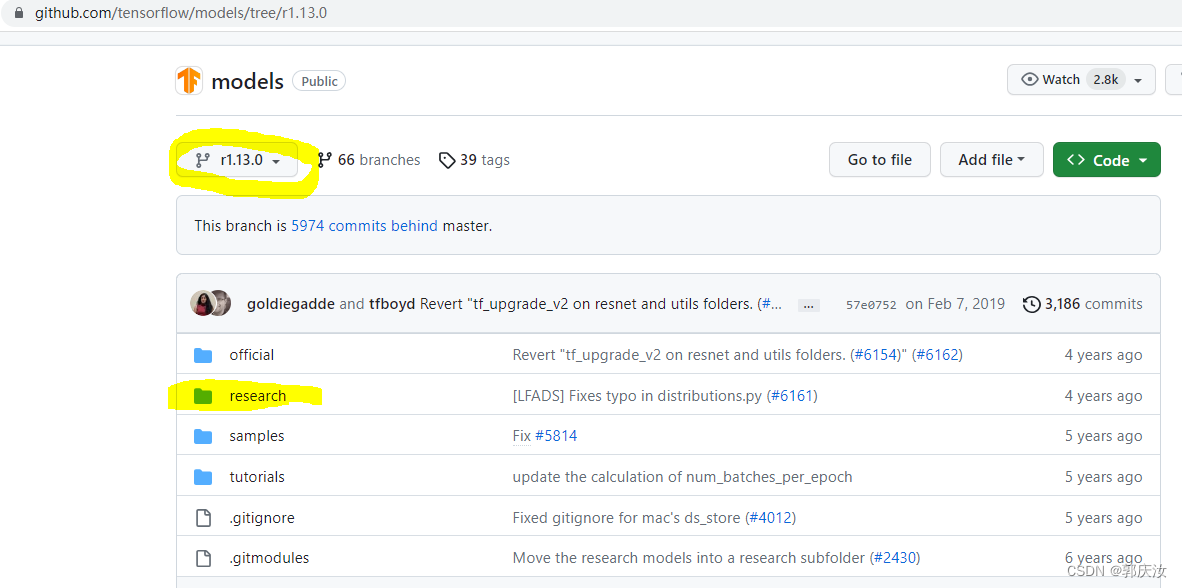Open the samples folder
The width and height of the screenshot is (1182, 588).
point(257,436)
